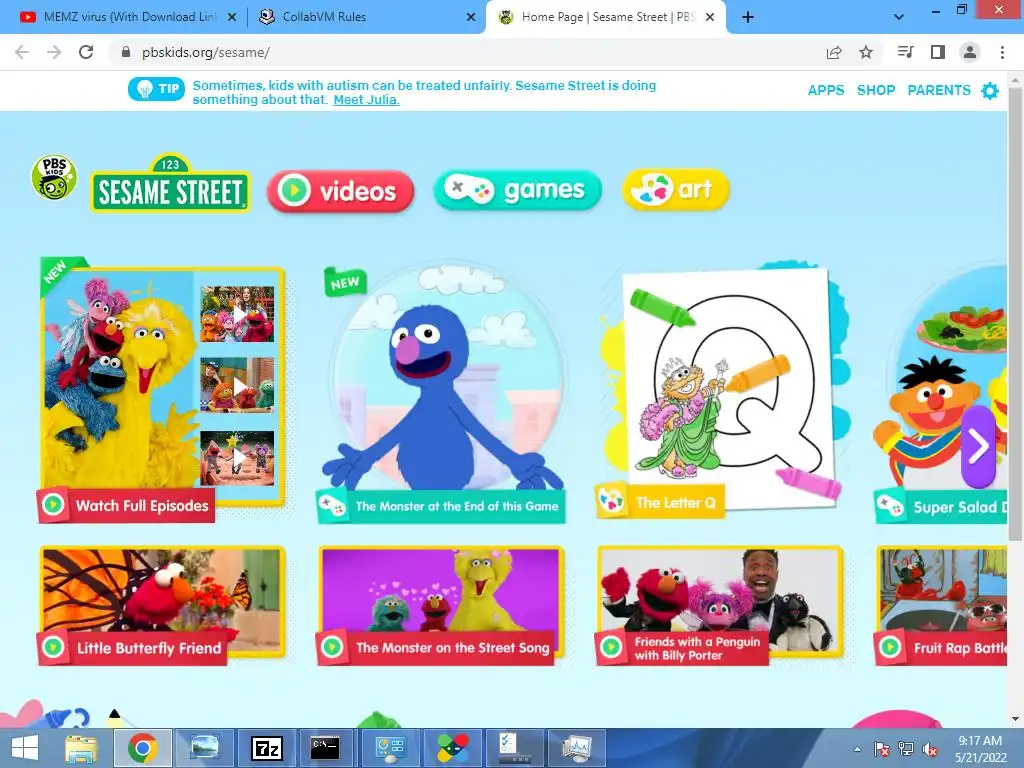Click play icon on Little Butterfly Friend label

(54, 647)
